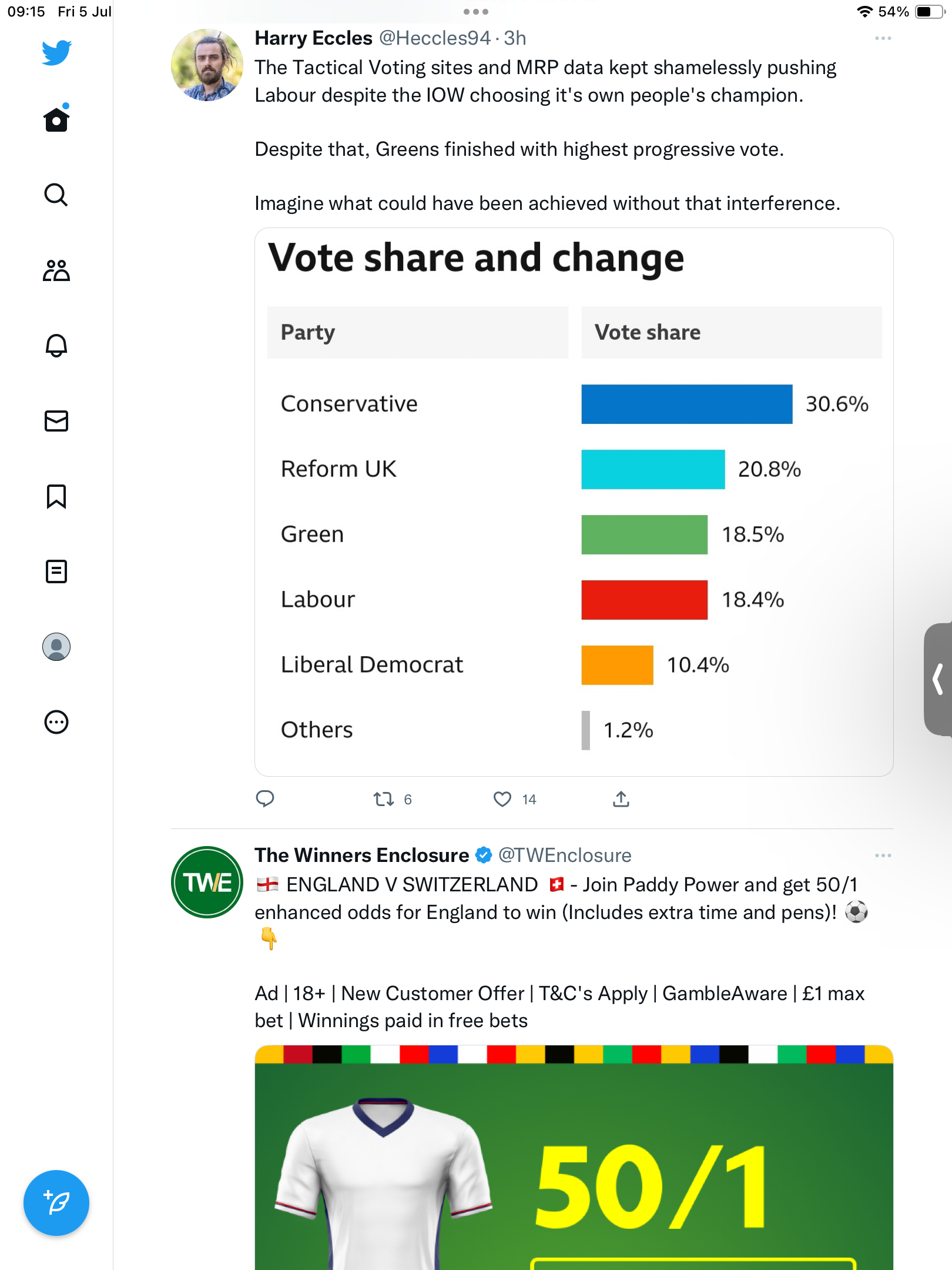This screenshot has height=1270, width=952.
Task: Open the Vote share and change image
Action: (574, 502)
